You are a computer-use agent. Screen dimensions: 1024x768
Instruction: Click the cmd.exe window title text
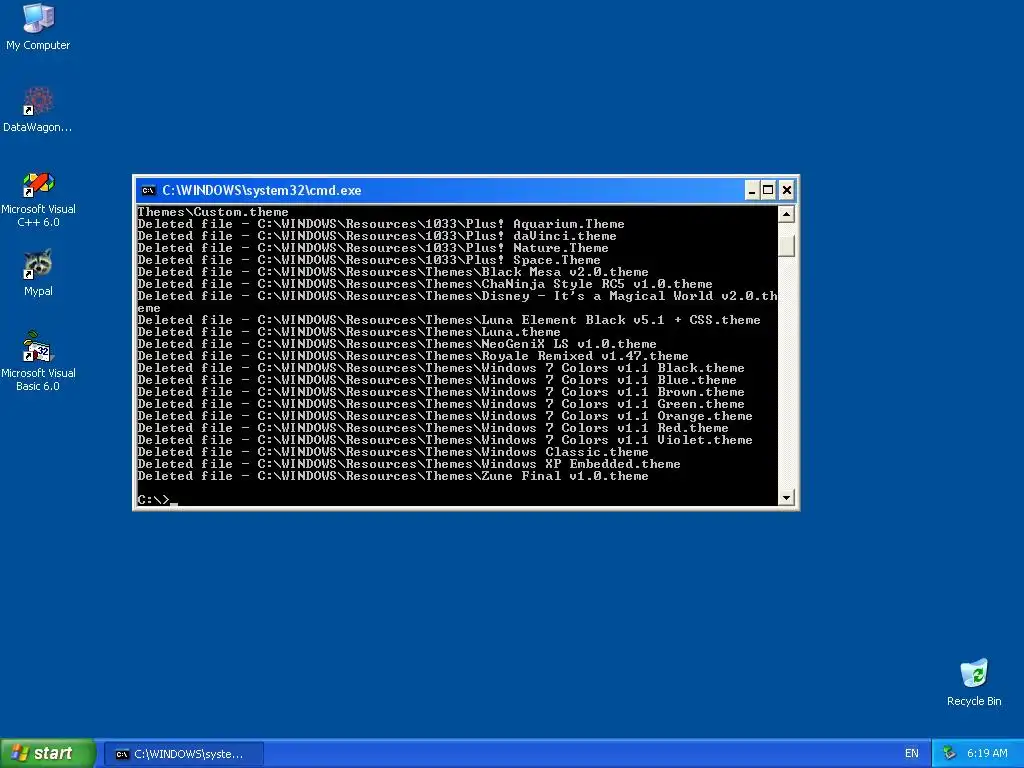(261, 191)
